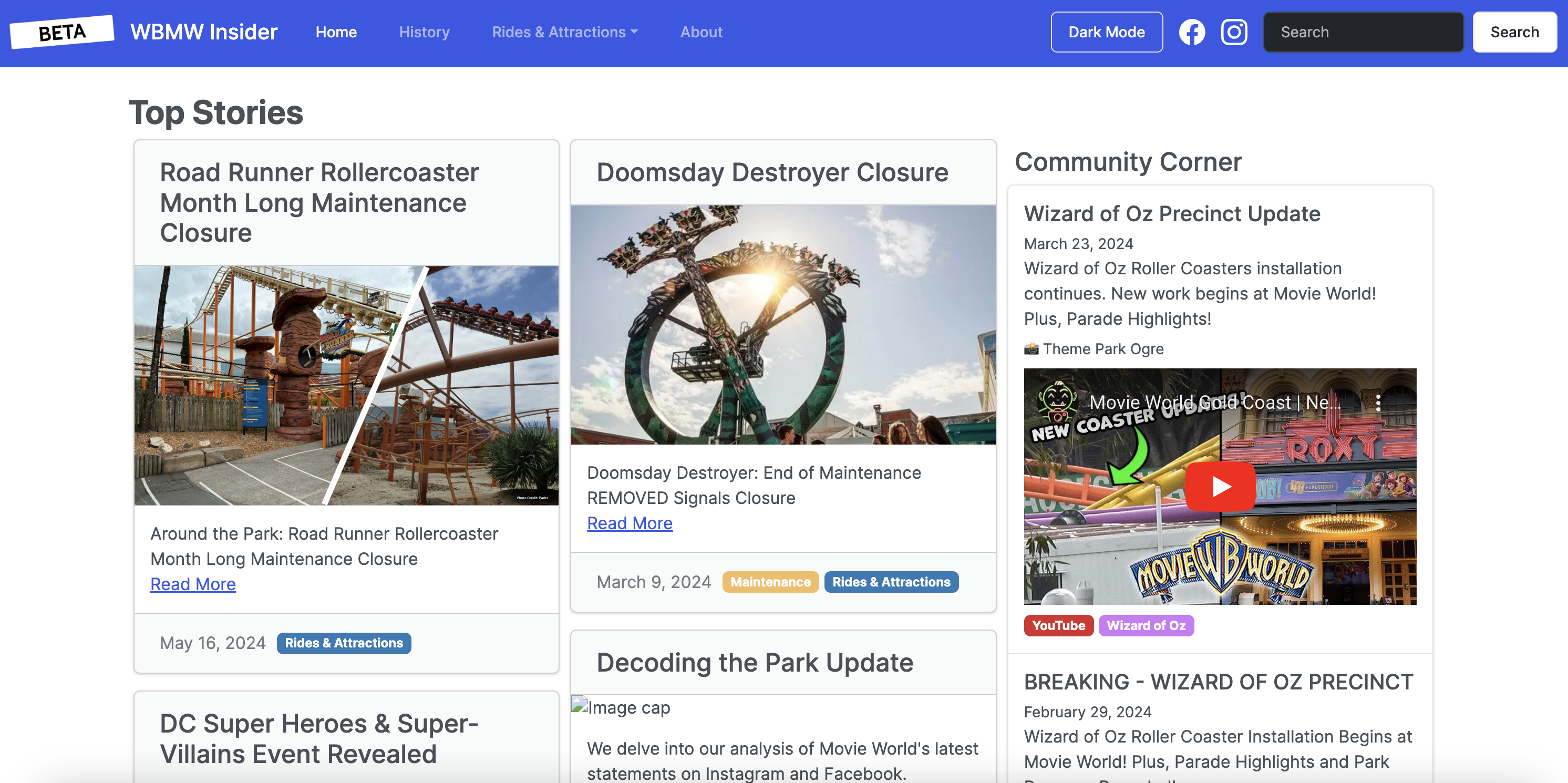Click the Search submit button

coord(1514,32)
